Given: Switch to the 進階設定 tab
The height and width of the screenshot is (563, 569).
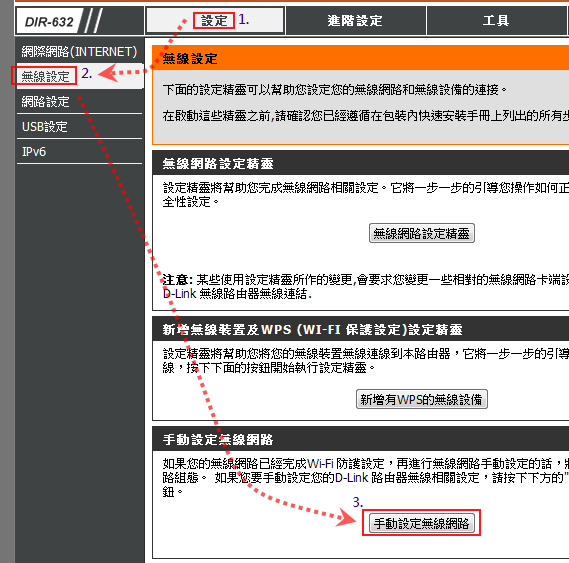Looking at the screenshot, I should [x=355, y=21].
